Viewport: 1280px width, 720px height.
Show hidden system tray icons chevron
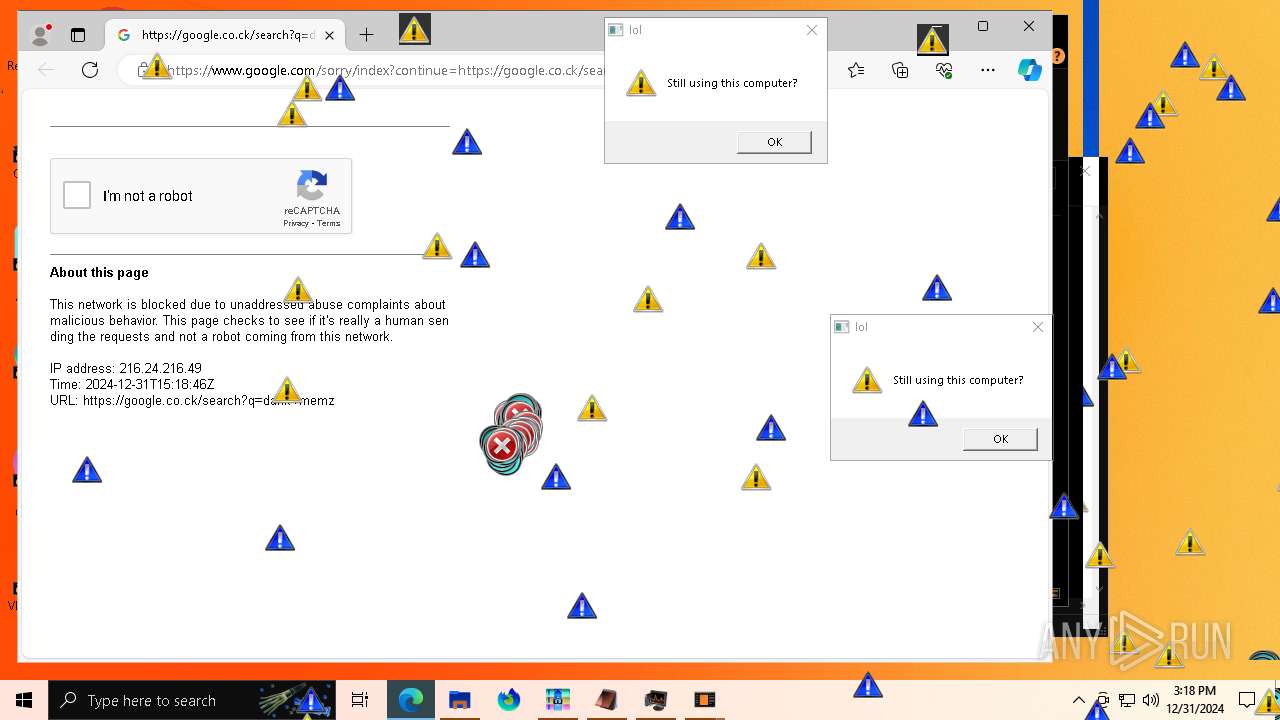click(x=1078, y=700)
